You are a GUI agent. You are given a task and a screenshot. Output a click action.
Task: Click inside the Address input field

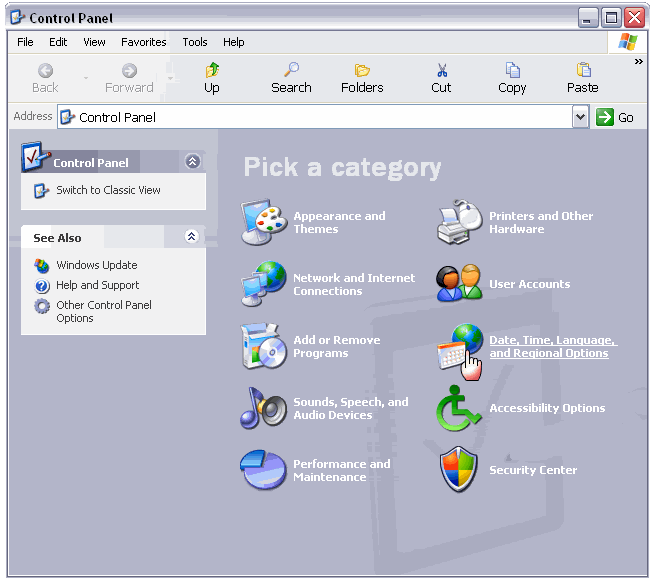point(315,117)
